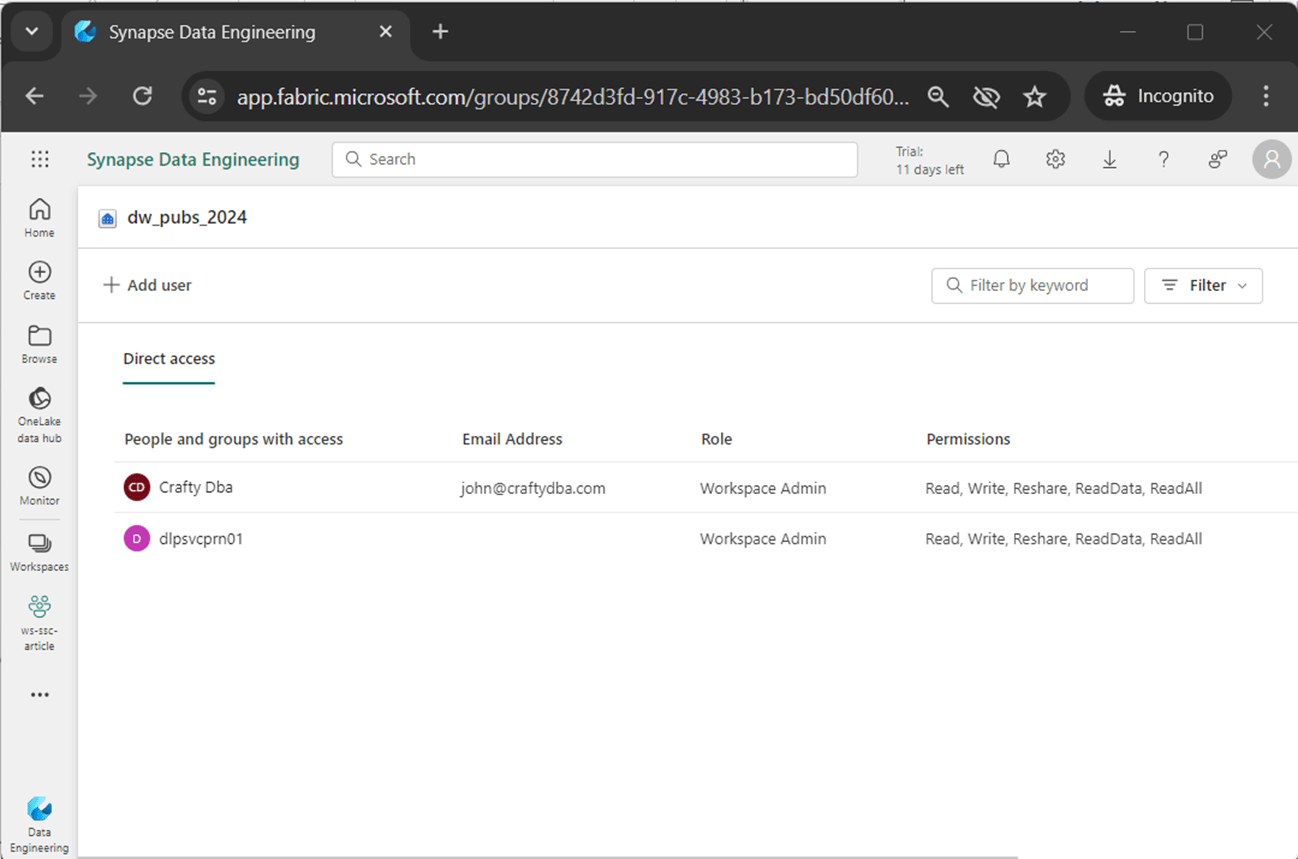The image size is (1298, 859).
Task: Open the help question mark menu
Action: (1163, 159)
